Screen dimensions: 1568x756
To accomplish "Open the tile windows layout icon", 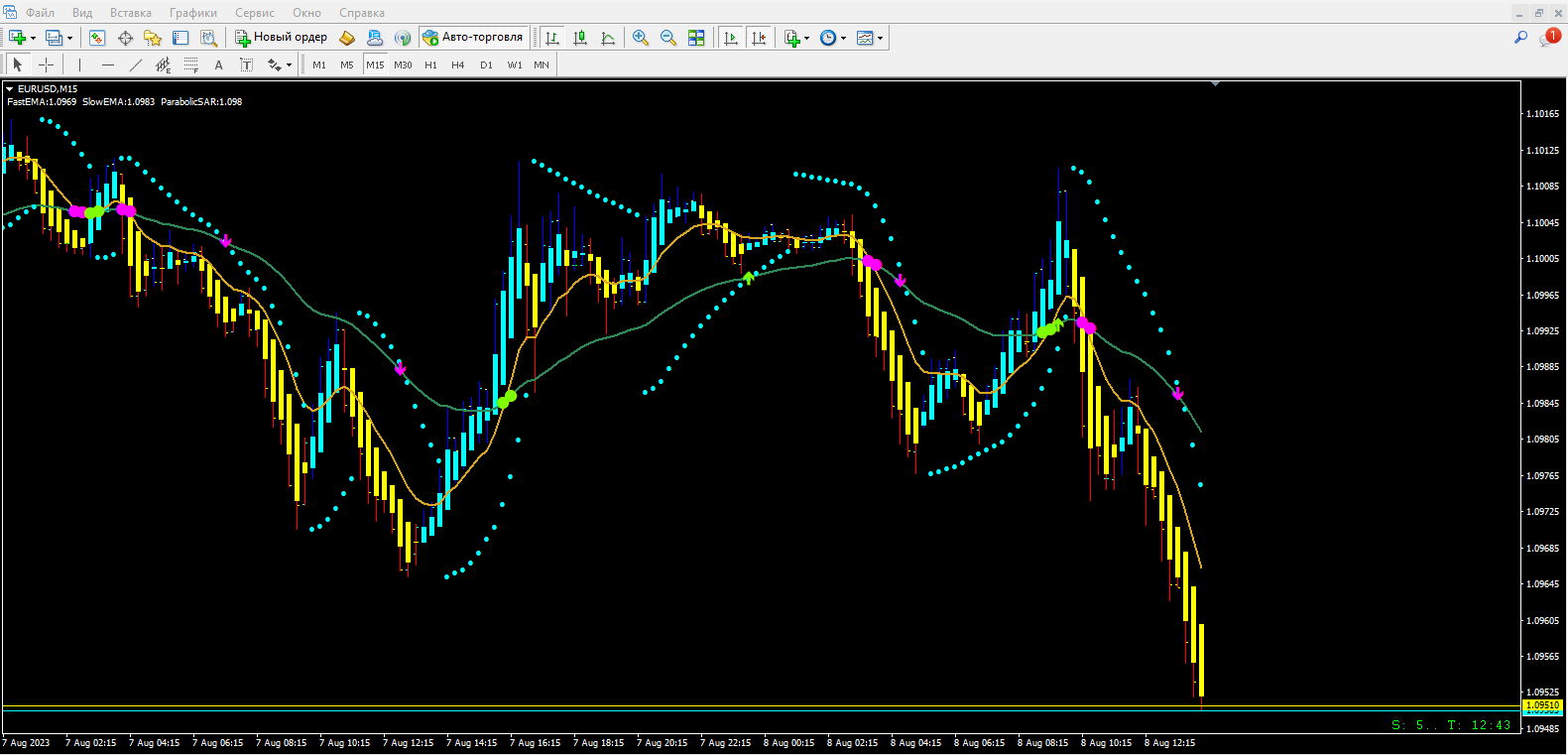I will [696, 38].
